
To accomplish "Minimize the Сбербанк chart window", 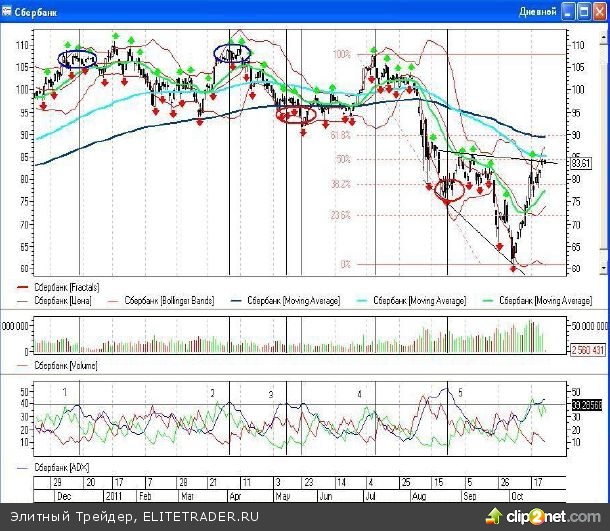I will pos(567,12).
